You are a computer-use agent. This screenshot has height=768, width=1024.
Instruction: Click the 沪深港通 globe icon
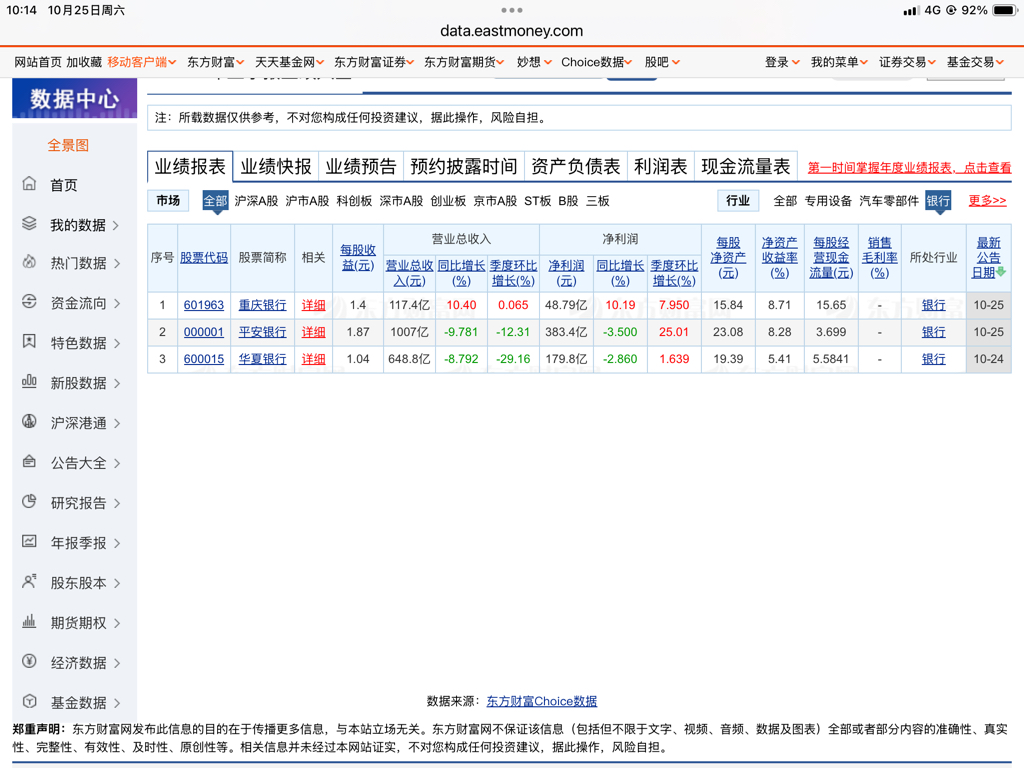(29, 422)
